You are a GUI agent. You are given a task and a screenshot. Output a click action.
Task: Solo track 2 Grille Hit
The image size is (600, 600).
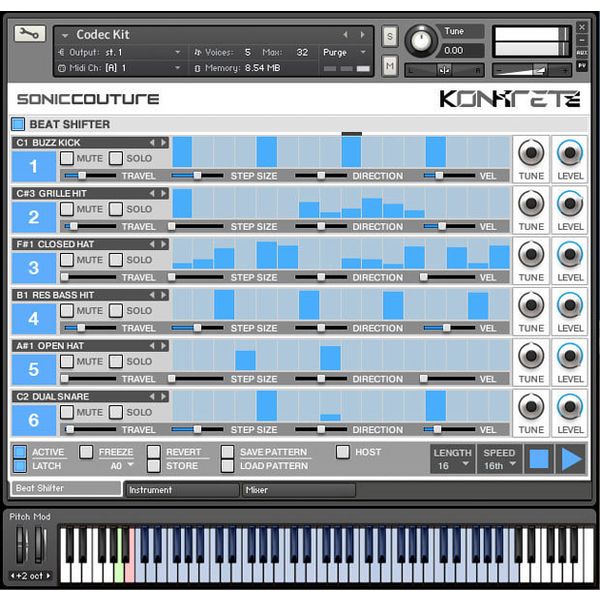coord(116,209)
